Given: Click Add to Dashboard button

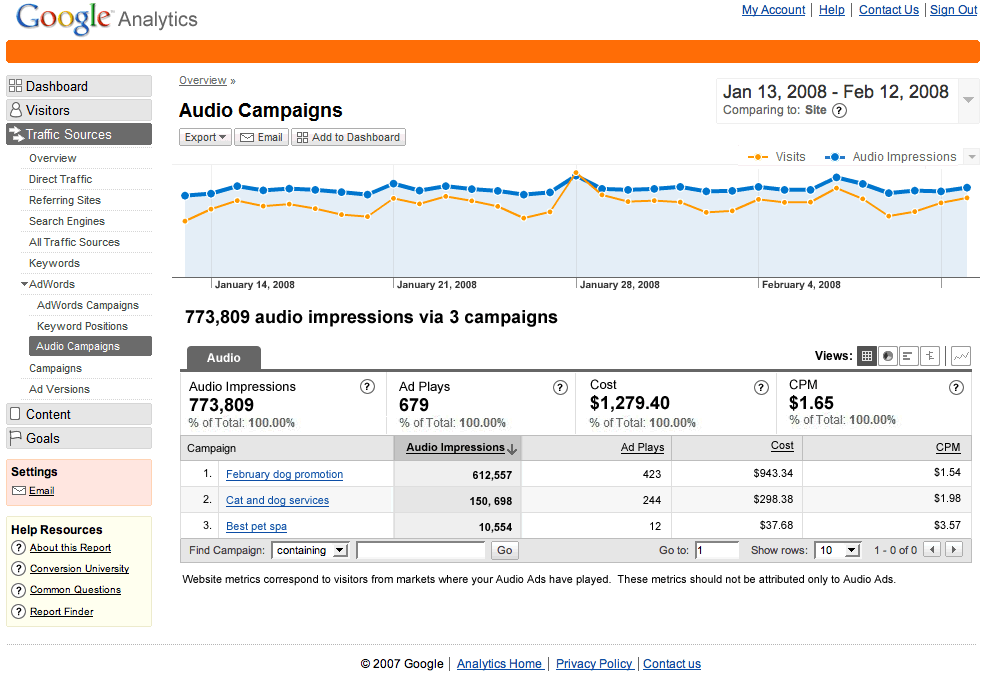Looking at the screenshot, I should 348,137.
